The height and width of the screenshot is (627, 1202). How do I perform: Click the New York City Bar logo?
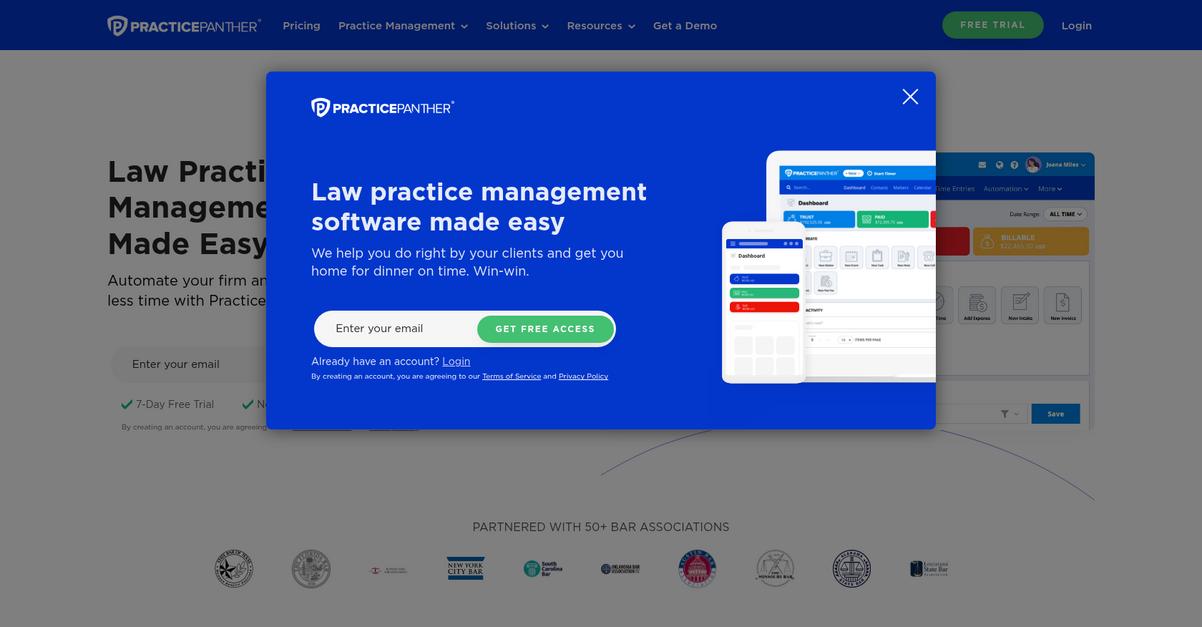coord(465,568)
